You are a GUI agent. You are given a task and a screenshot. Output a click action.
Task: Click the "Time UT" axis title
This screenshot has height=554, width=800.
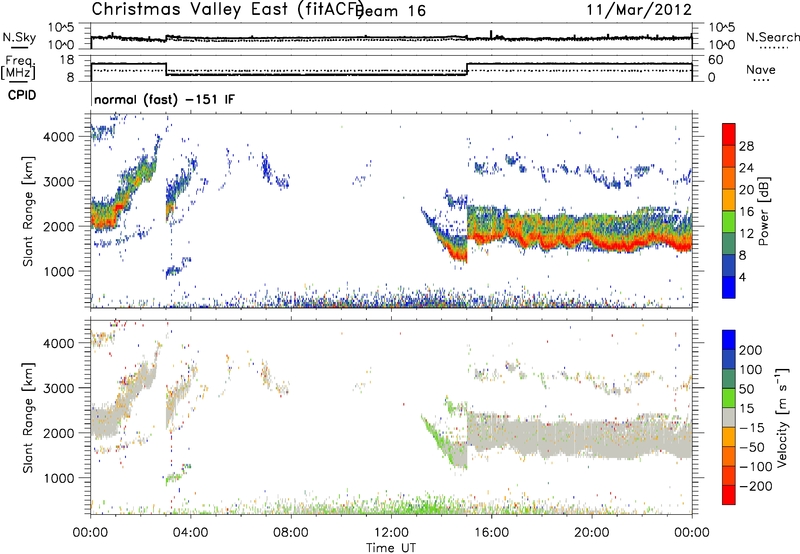coord(391,547)
